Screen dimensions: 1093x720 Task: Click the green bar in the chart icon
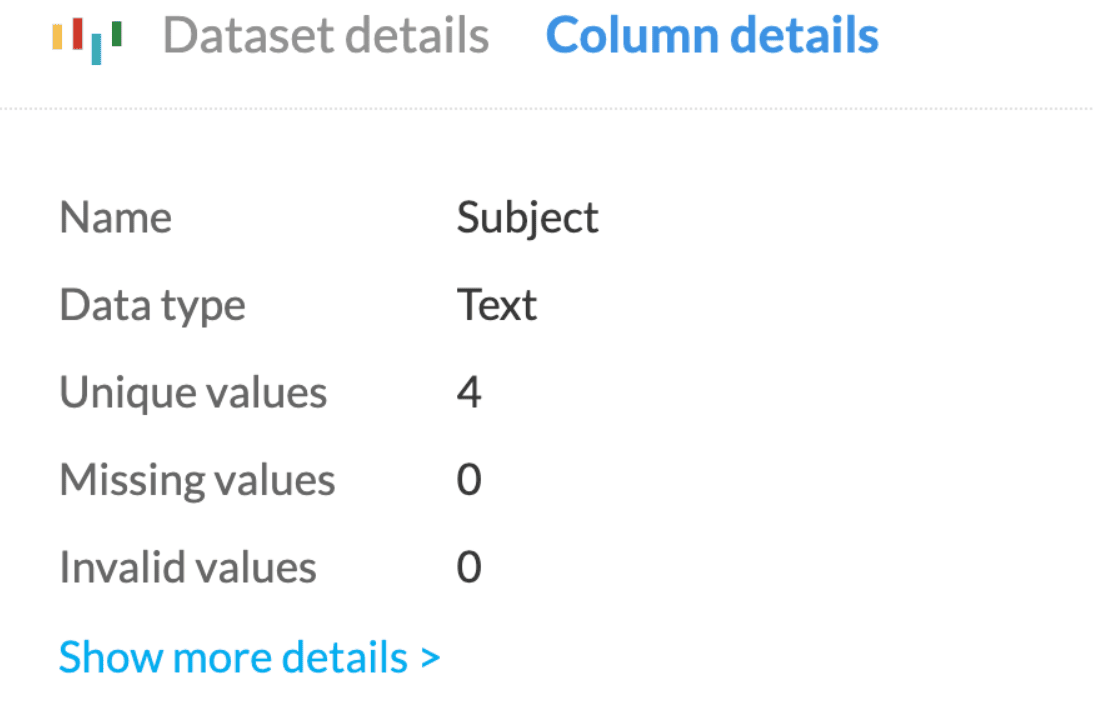pyautogui.click(x=117, y=34)
